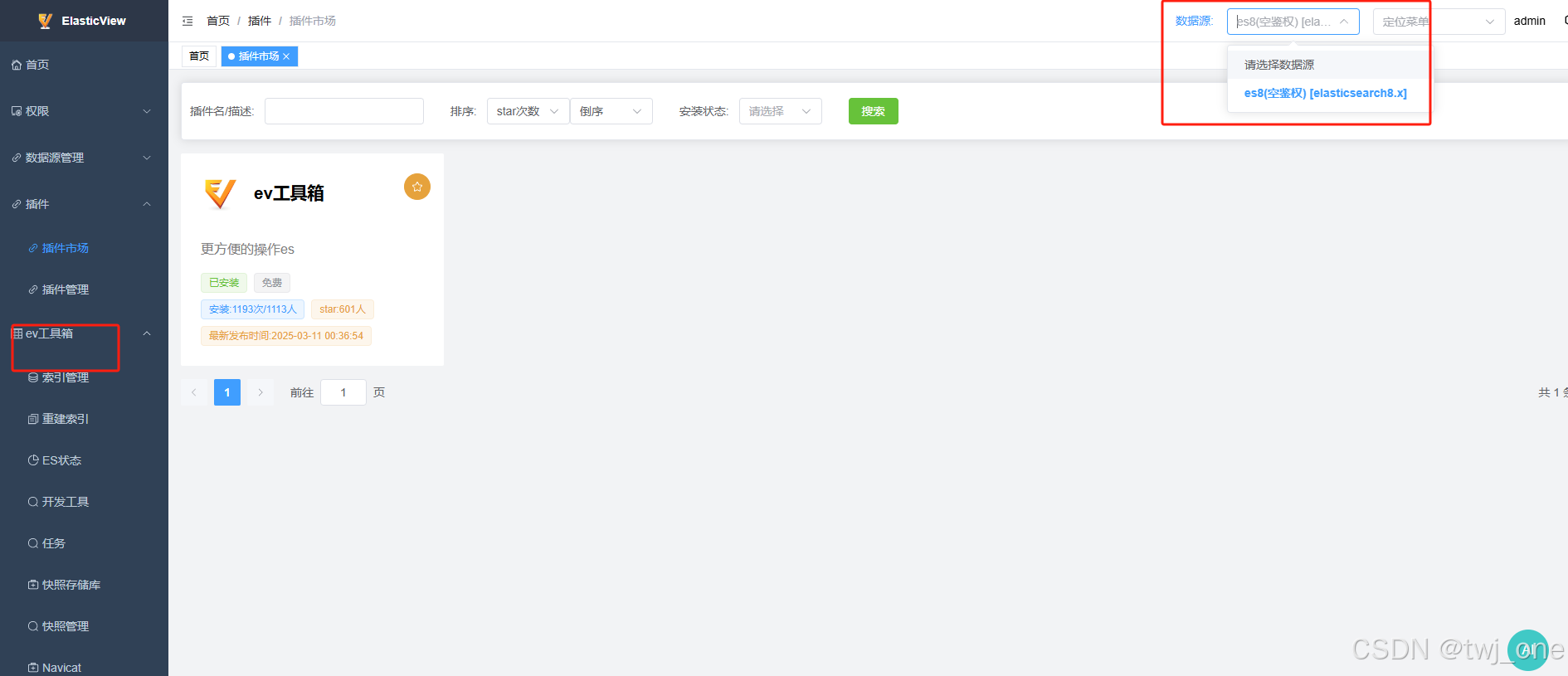
Task: Click the Navicat icon in sidebar
Action: click(33, 668)
